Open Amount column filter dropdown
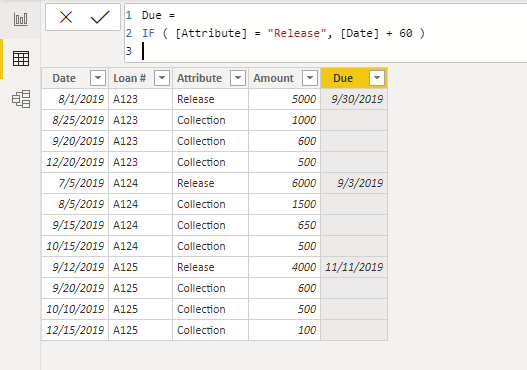 [x=310, y=78]
